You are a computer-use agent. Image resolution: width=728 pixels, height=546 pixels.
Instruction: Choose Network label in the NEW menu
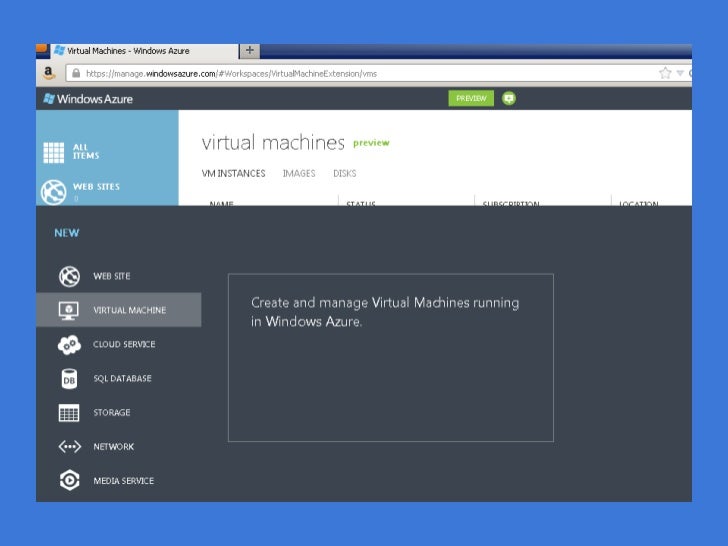click(114, 447)
